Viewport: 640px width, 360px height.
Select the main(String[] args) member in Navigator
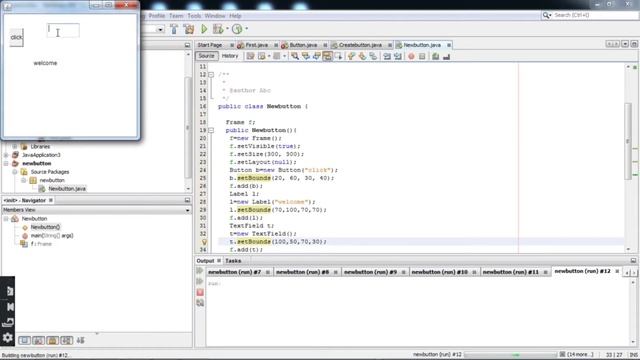(x=52, y=236)
